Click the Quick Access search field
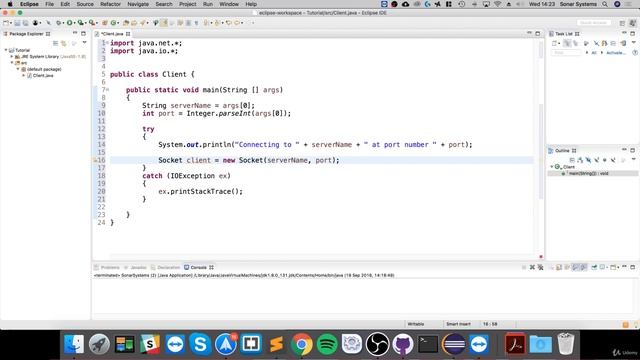Image resolution: width=640 pixels, height=360 pixels. 594,23
